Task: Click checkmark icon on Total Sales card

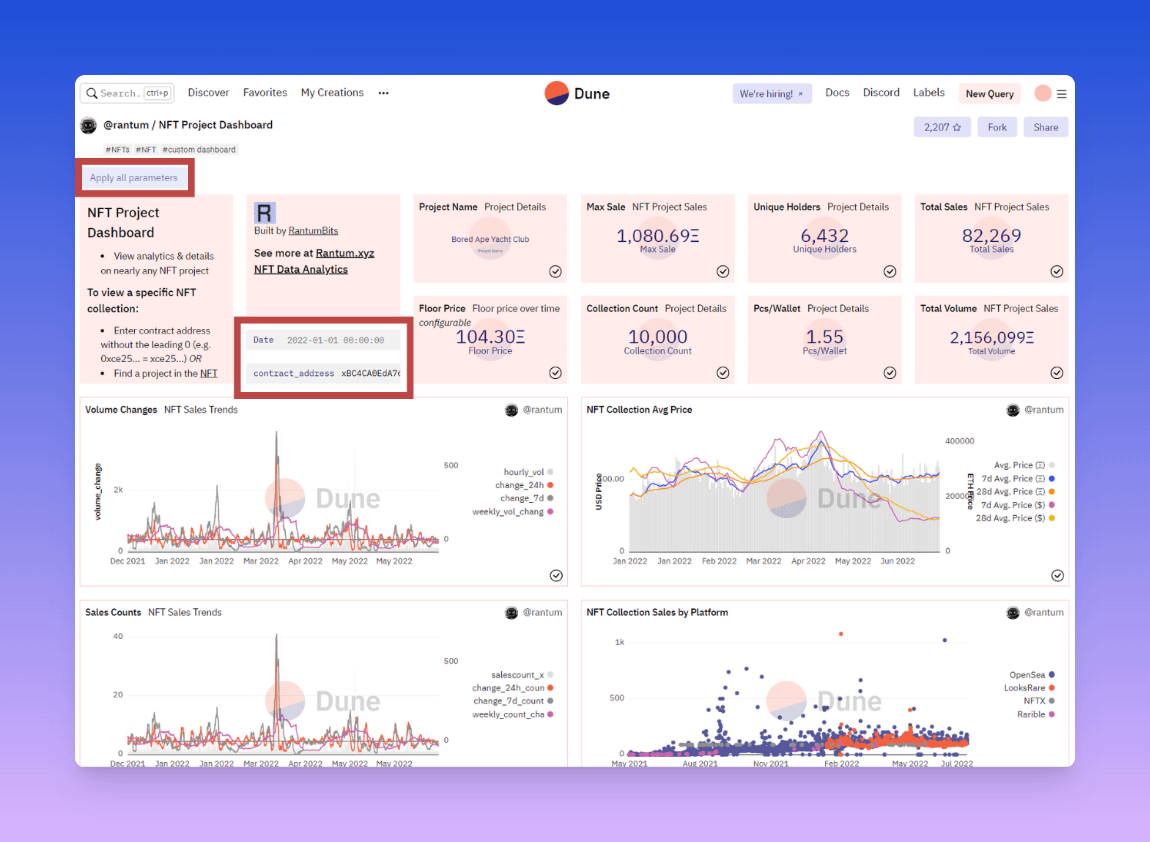Action: [x=1057, y=271]
